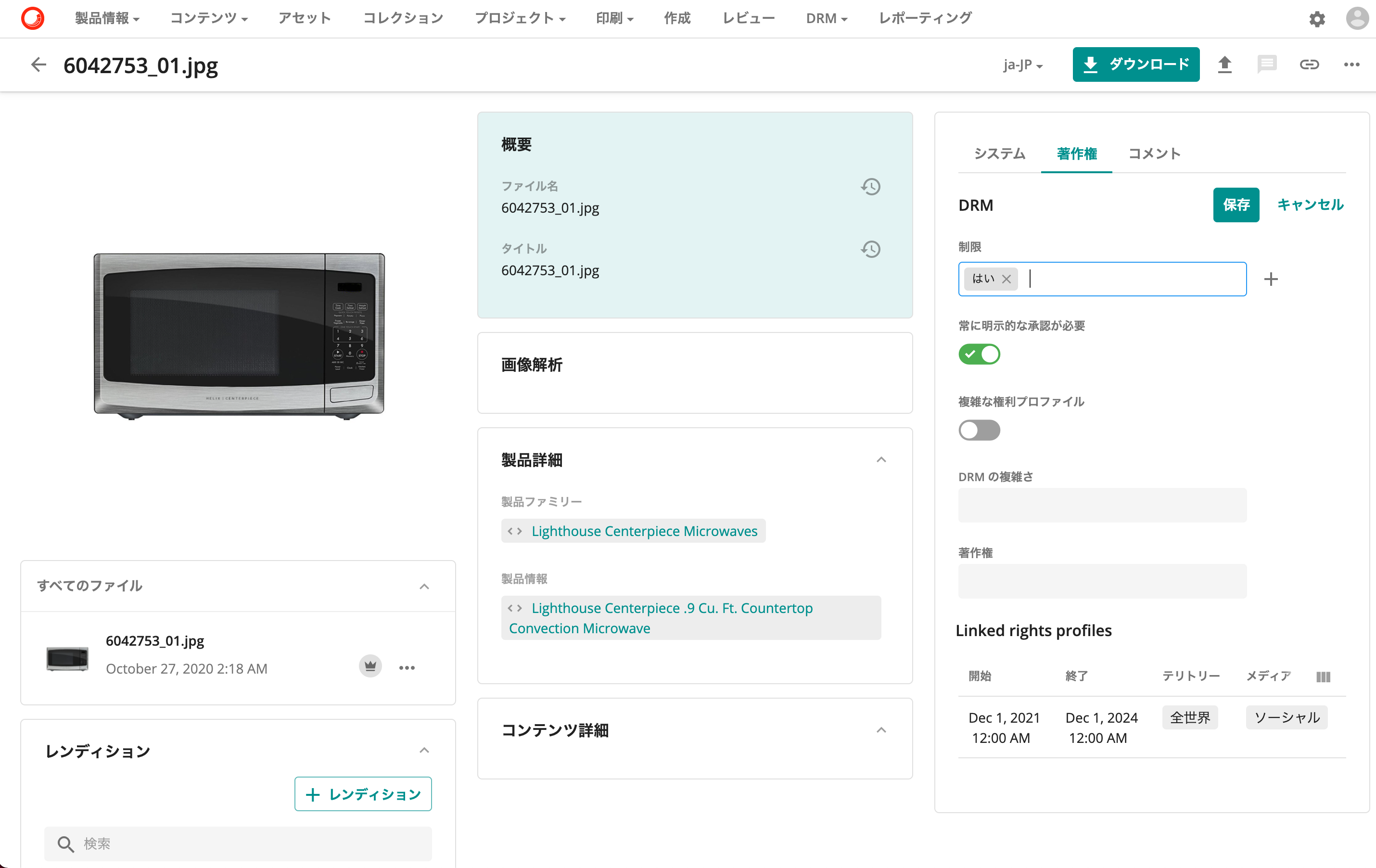Screen dimensions: 1376x868
Task: Switch to システム tab
Action: (999, 153)
